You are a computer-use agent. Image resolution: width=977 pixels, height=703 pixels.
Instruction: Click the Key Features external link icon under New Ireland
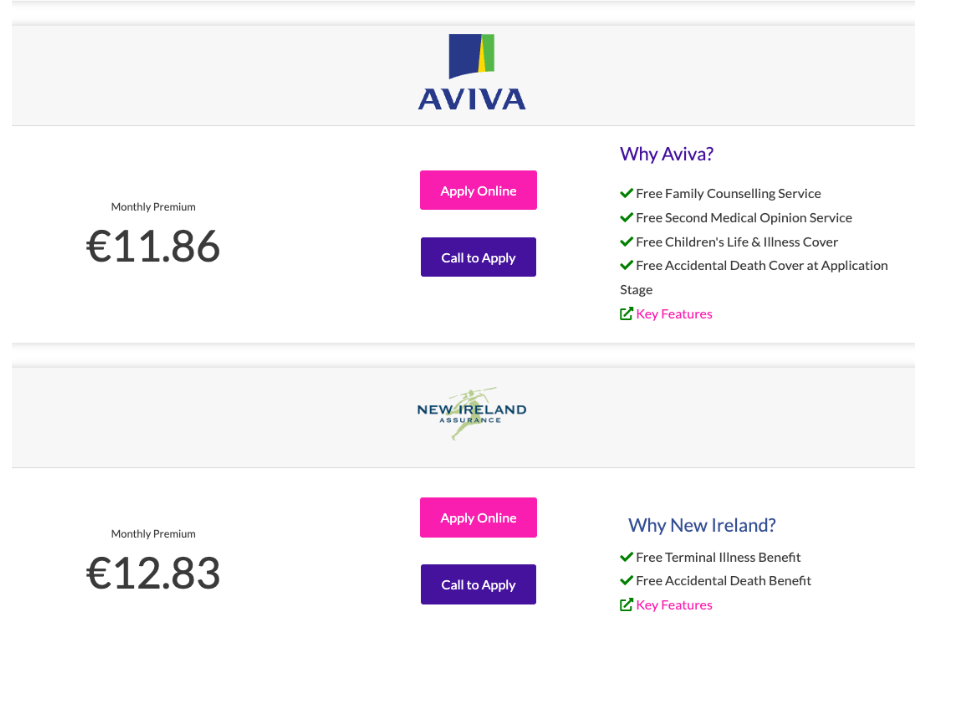[x=624, y=604]
